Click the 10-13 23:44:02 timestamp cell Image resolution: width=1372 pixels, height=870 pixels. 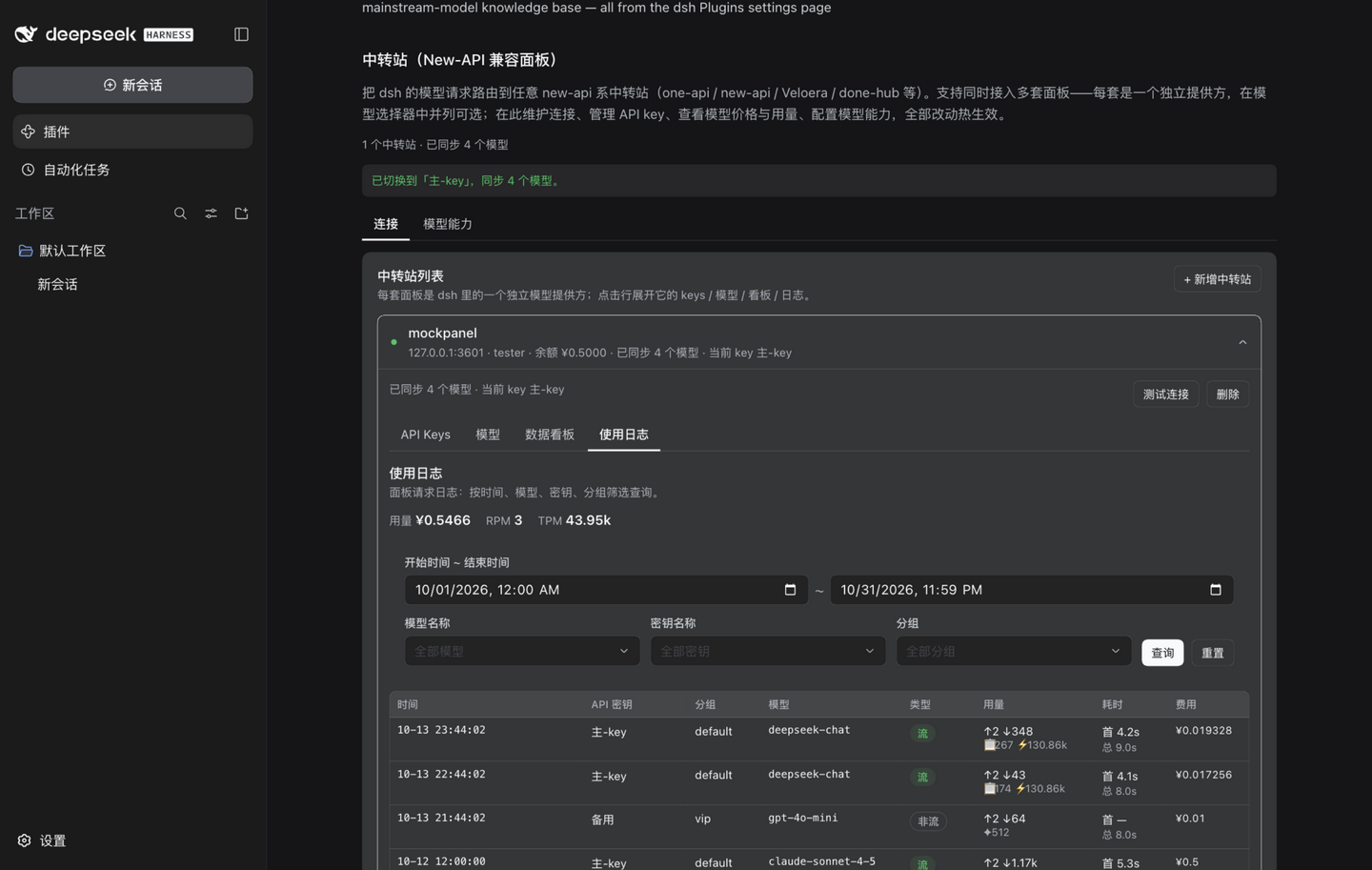click(x=441, y=730)
